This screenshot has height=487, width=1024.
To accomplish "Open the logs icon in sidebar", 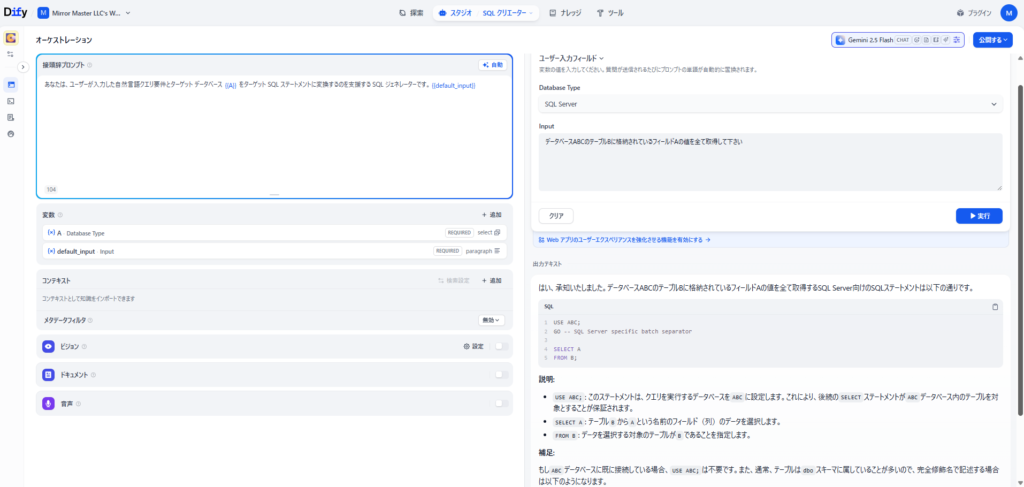I will [10, 118].
